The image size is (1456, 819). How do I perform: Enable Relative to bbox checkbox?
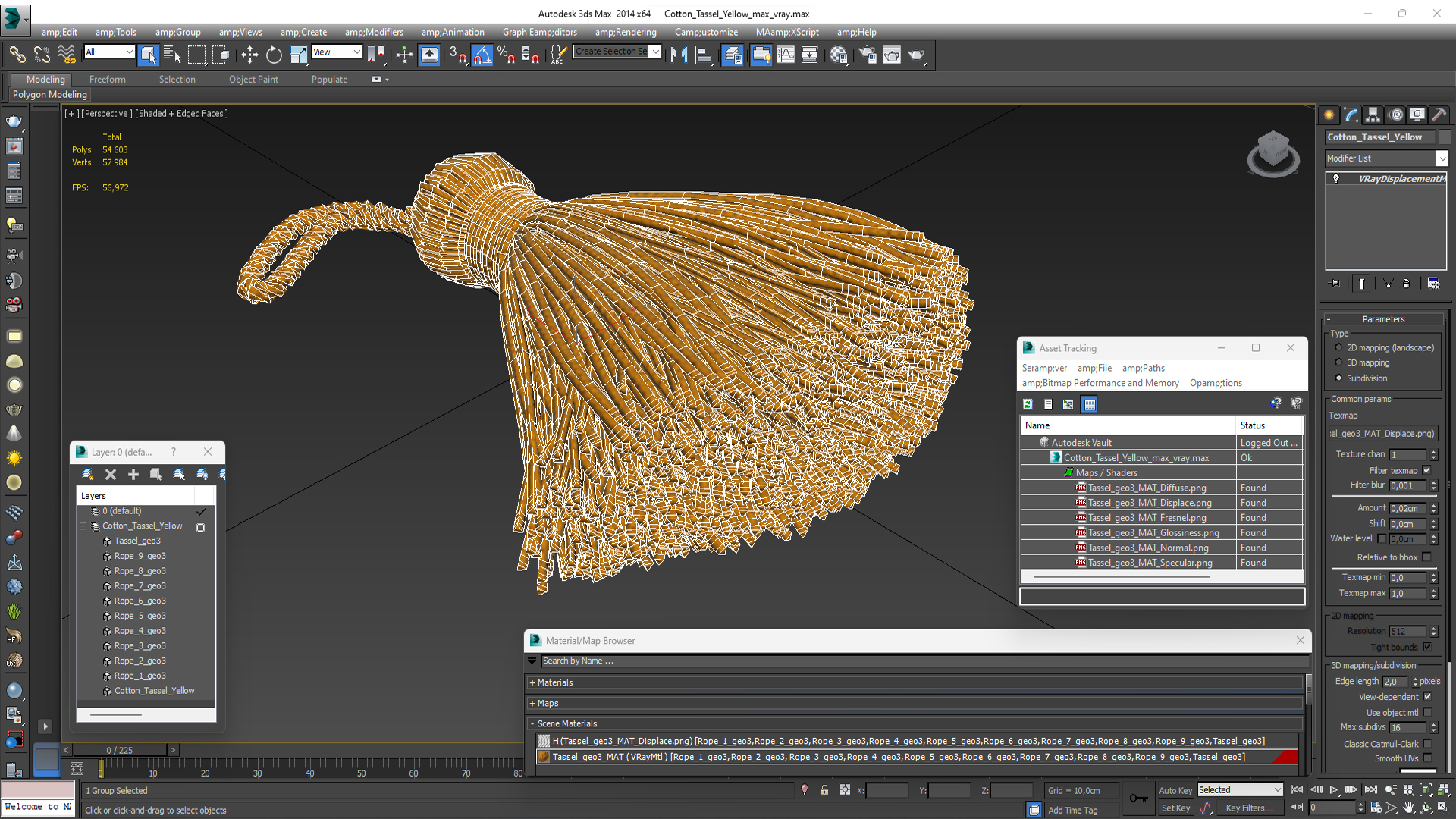1427,557
